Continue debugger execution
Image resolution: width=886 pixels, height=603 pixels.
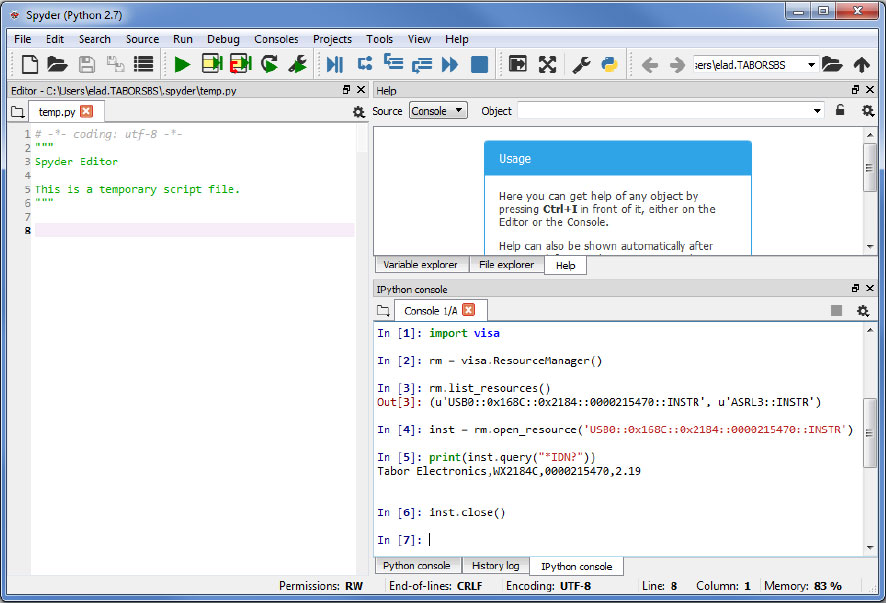pyautogui.click(x=450, y=64)
